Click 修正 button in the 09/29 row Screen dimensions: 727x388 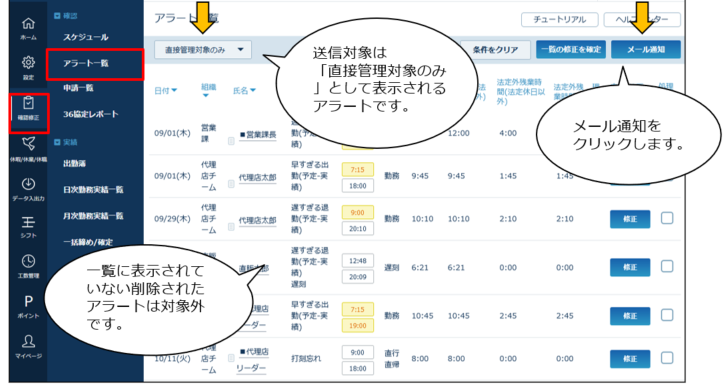(630, 219)
